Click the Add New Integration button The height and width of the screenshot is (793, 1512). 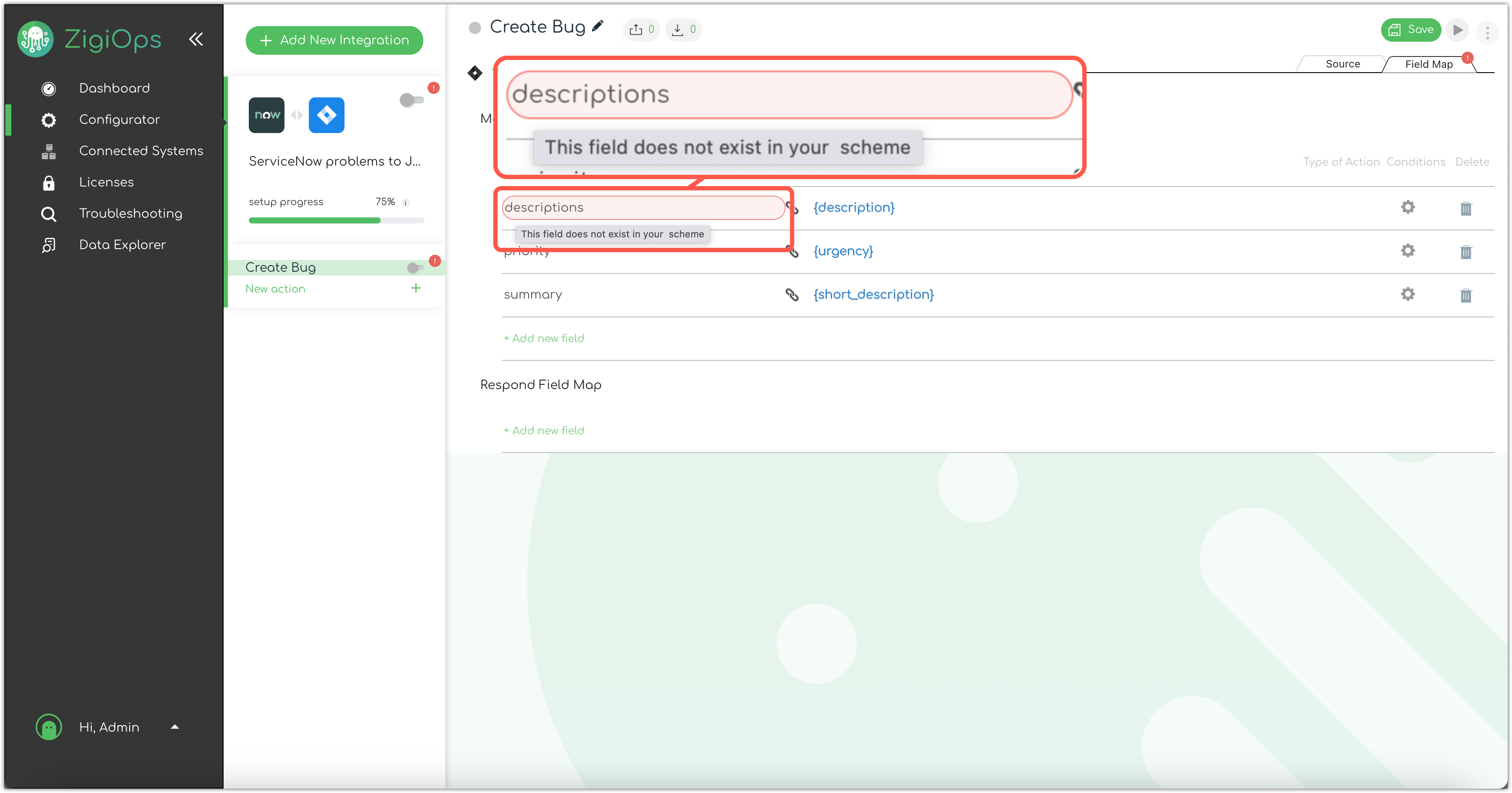tap(334, 40)
